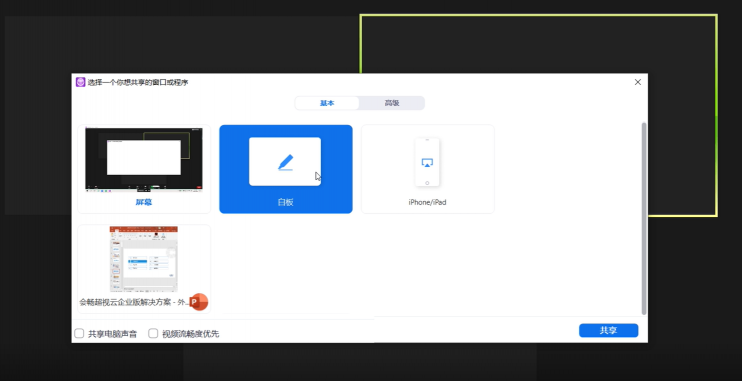Switch to the 高级 tab
Screen dimensions: 742x381
(392, 103)
